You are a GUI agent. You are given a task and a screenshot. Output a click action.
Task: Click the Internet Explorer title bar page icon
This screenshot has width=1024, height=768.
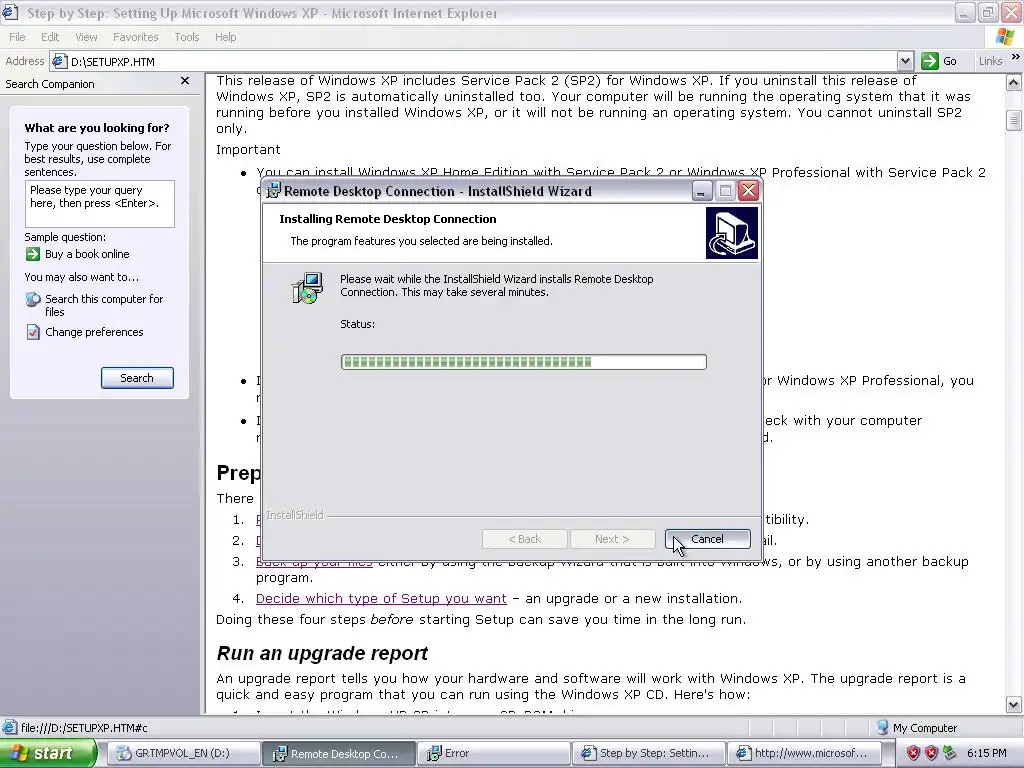pos(10,12)
